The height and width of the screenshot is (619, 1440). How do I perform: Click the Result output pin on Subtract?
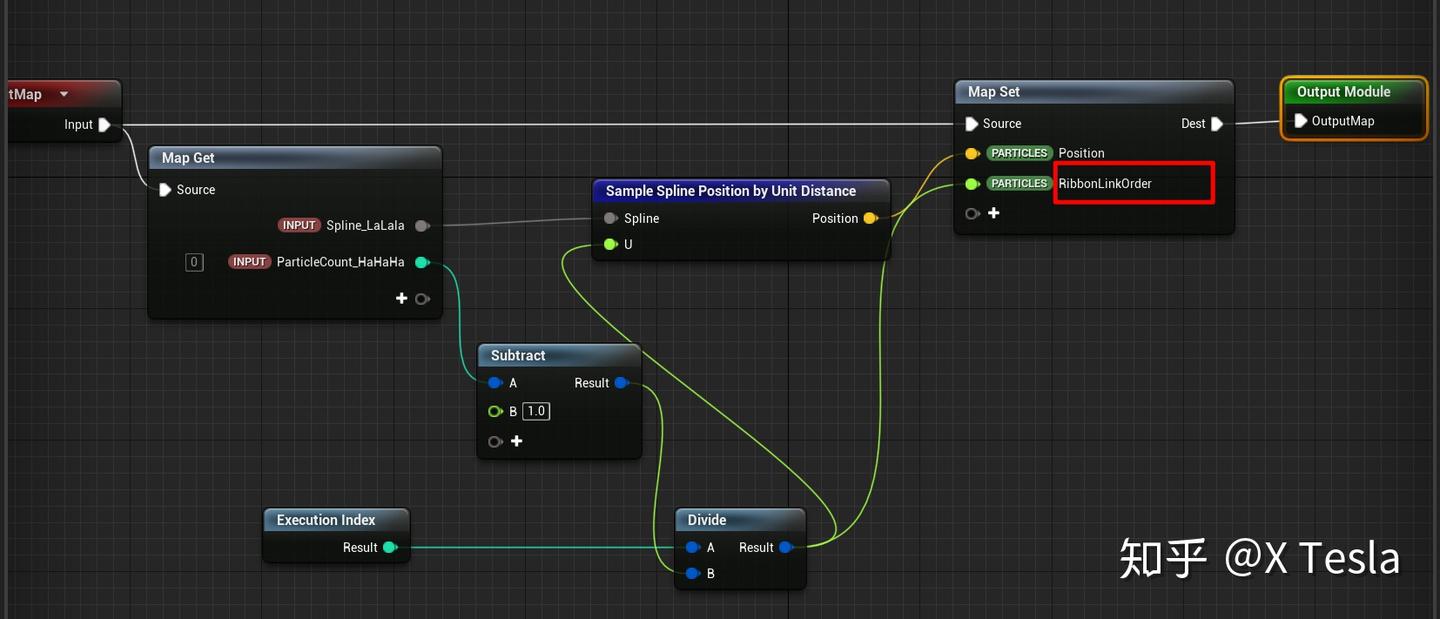coord(623,382)
